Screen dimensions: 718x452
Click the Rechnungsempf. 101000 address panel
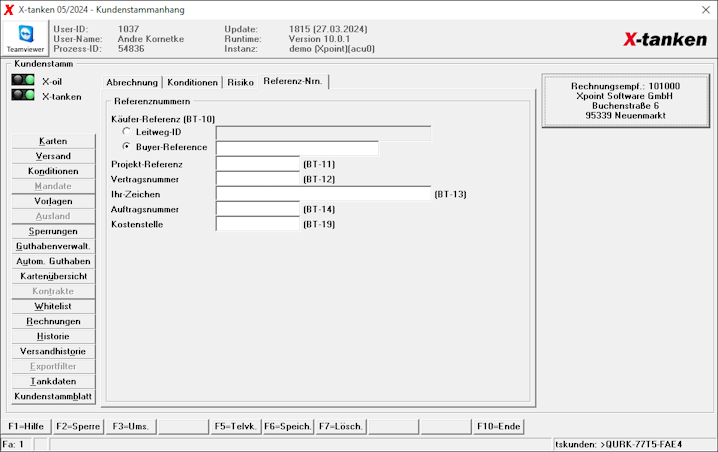tap(626, 101)
